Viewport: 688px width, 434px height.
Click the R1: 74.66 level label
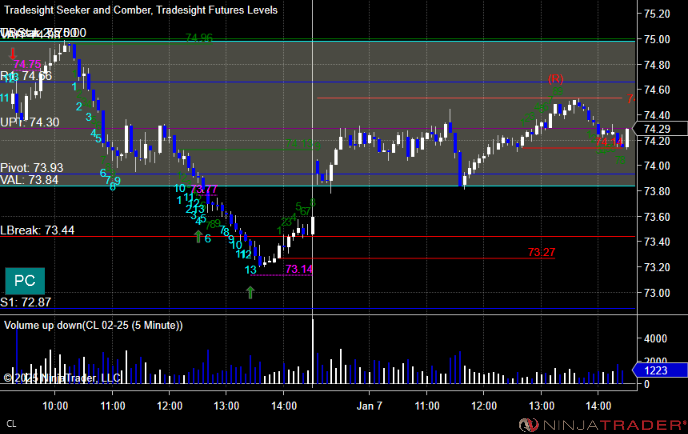(26, 76)
